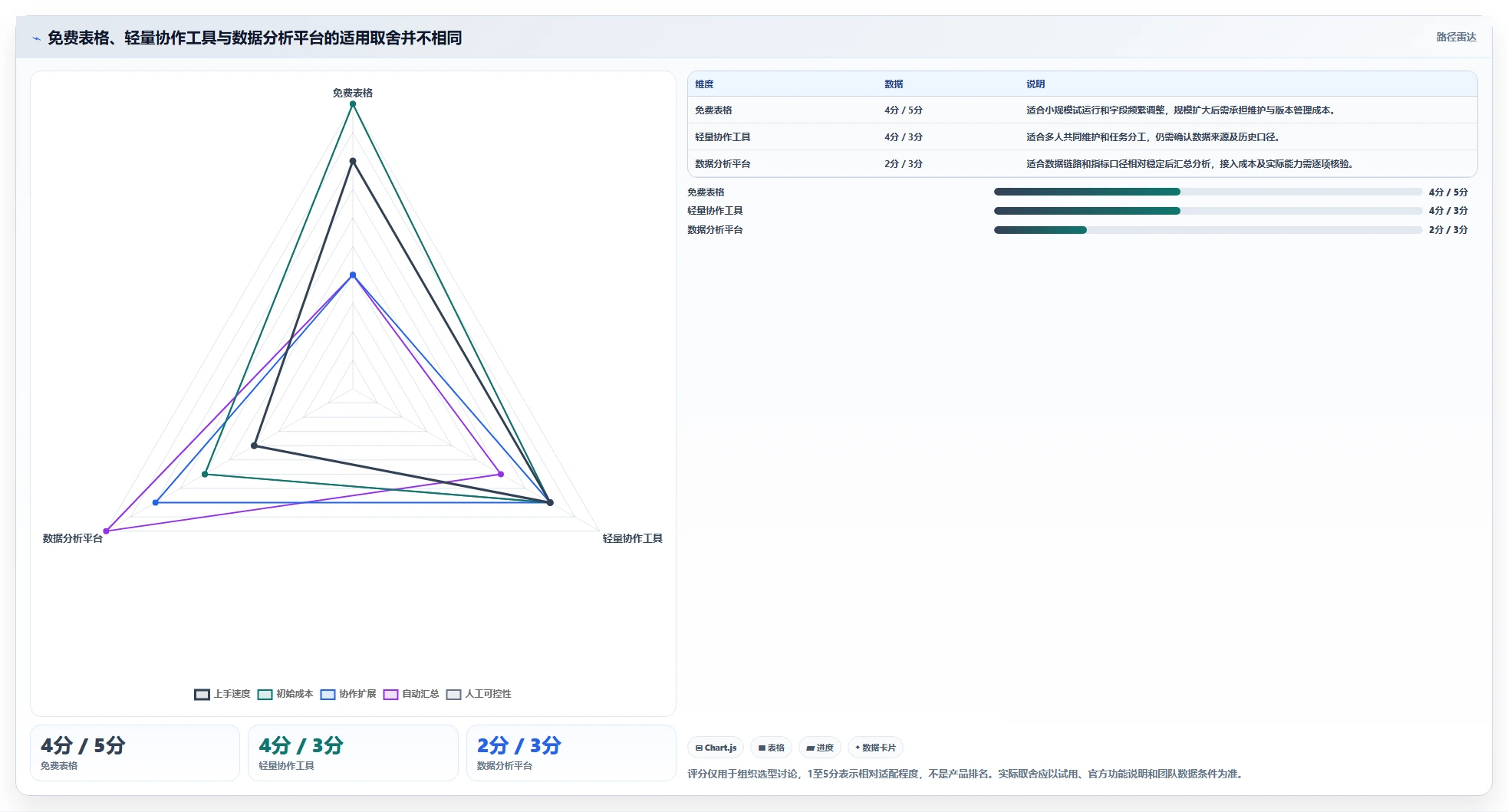Screen dimensions: 1508x812
Task: Click the Chart.js tag chip
Action: [716, 748]
